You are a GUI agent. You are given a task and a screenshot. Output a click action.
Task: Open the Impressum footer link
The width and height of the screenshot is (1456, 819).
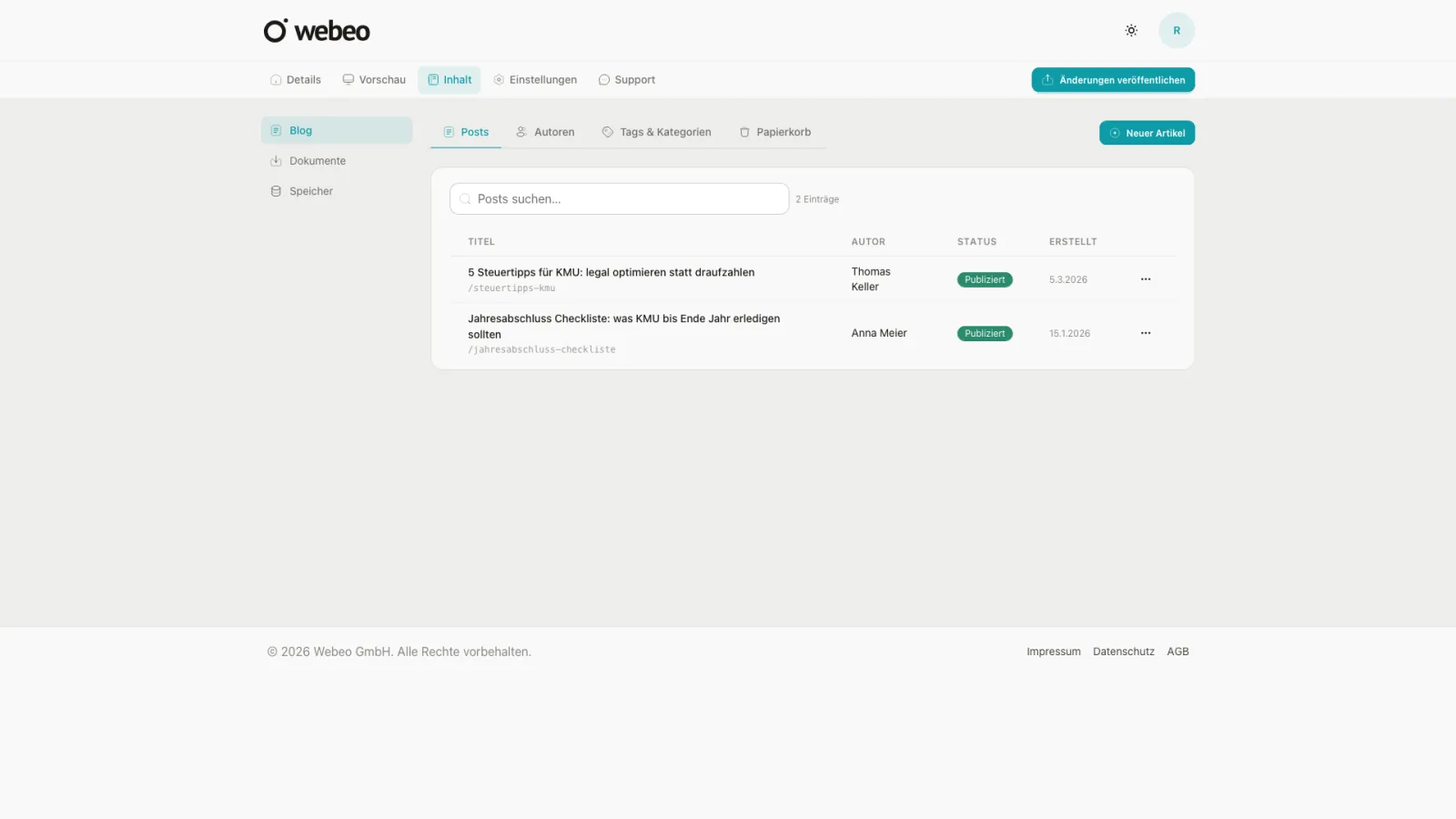click(x=1054, y=652)
